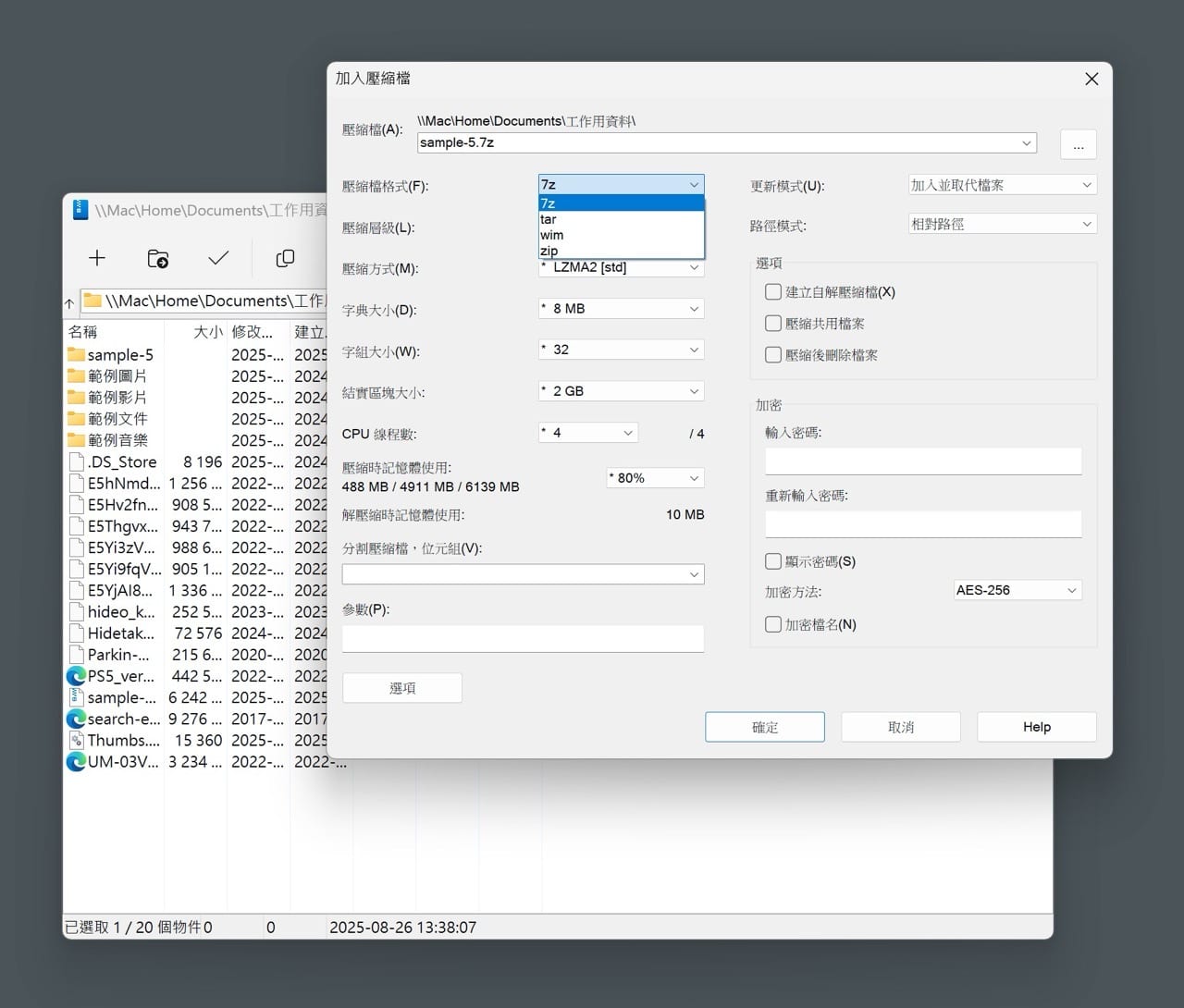Open the CPU 線程數 dropdown

(588, 433)
